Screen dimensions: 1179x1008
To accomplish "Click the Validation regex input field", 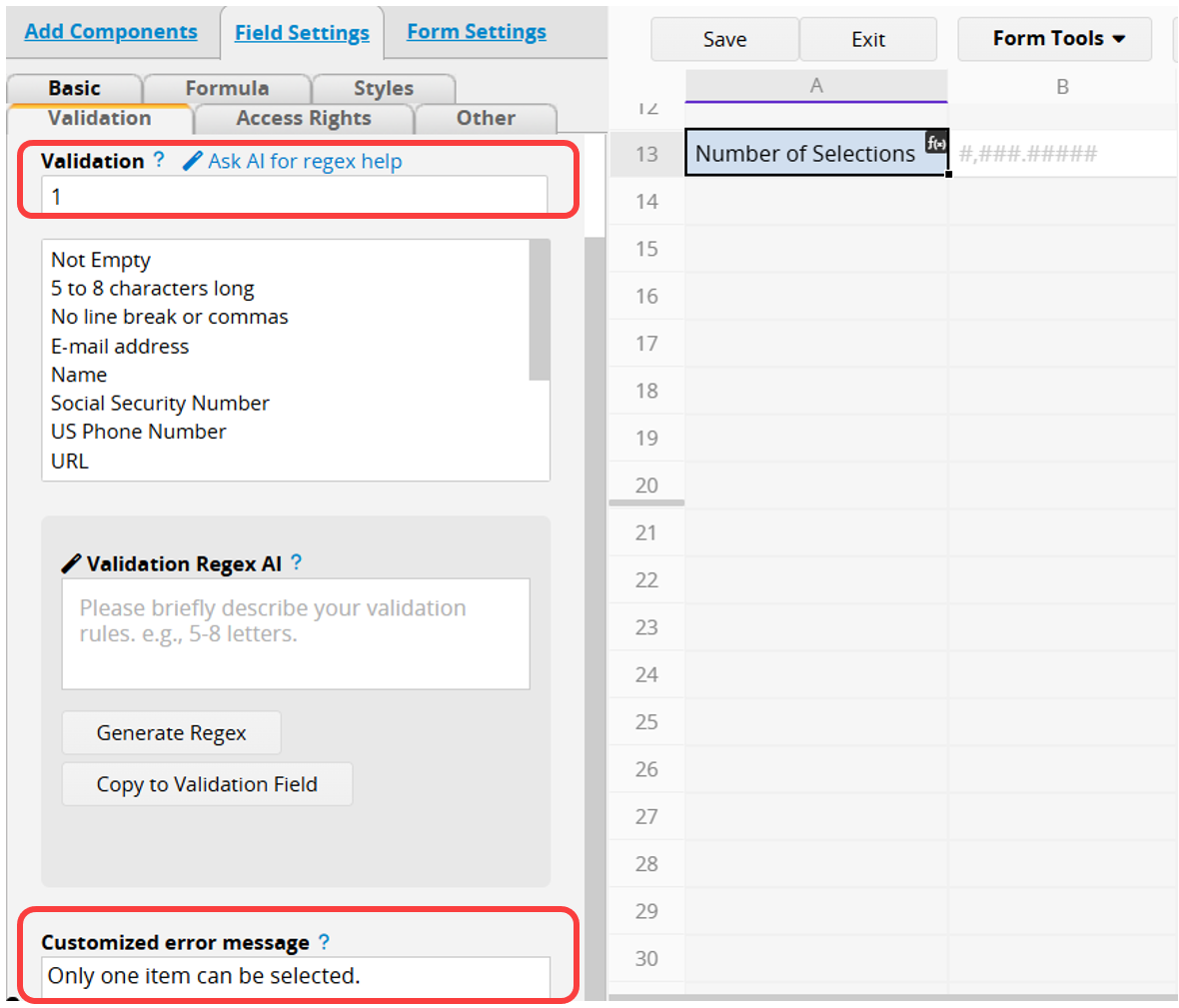I will pos(294,196).
